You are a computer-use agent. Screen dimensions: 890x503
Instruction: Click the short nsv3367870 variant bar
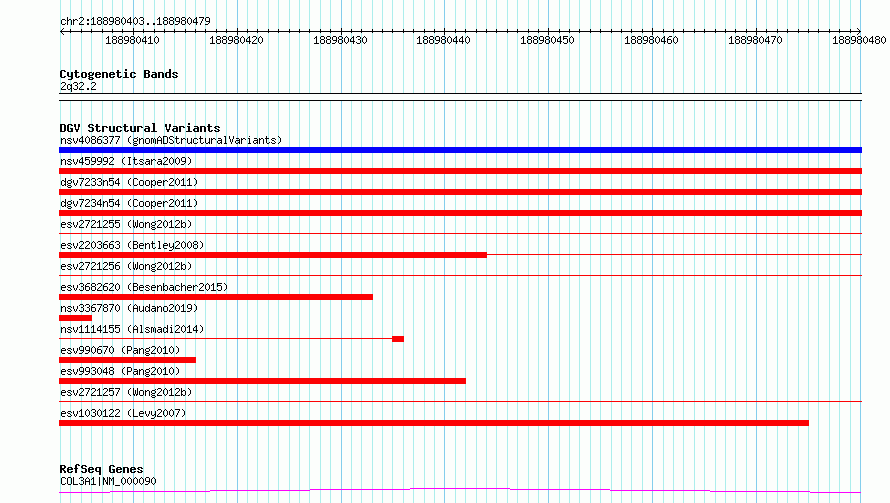tap(75, 318)
